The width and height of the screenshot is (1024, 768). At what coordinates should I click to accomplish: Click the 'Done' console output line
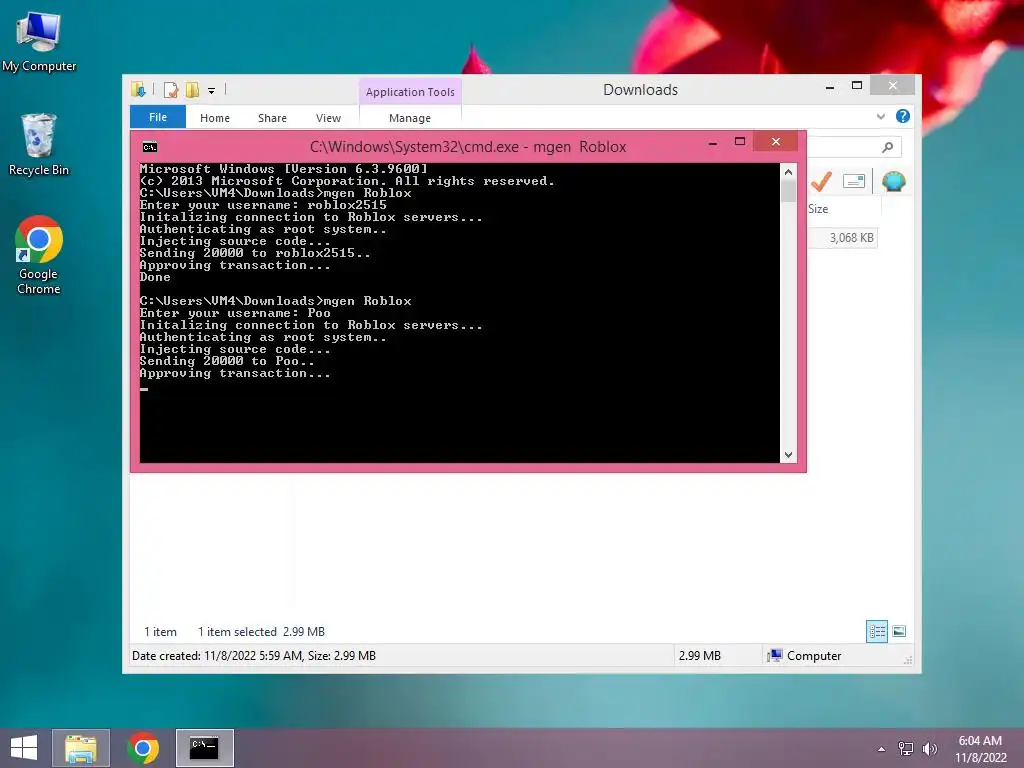[155, 277]
